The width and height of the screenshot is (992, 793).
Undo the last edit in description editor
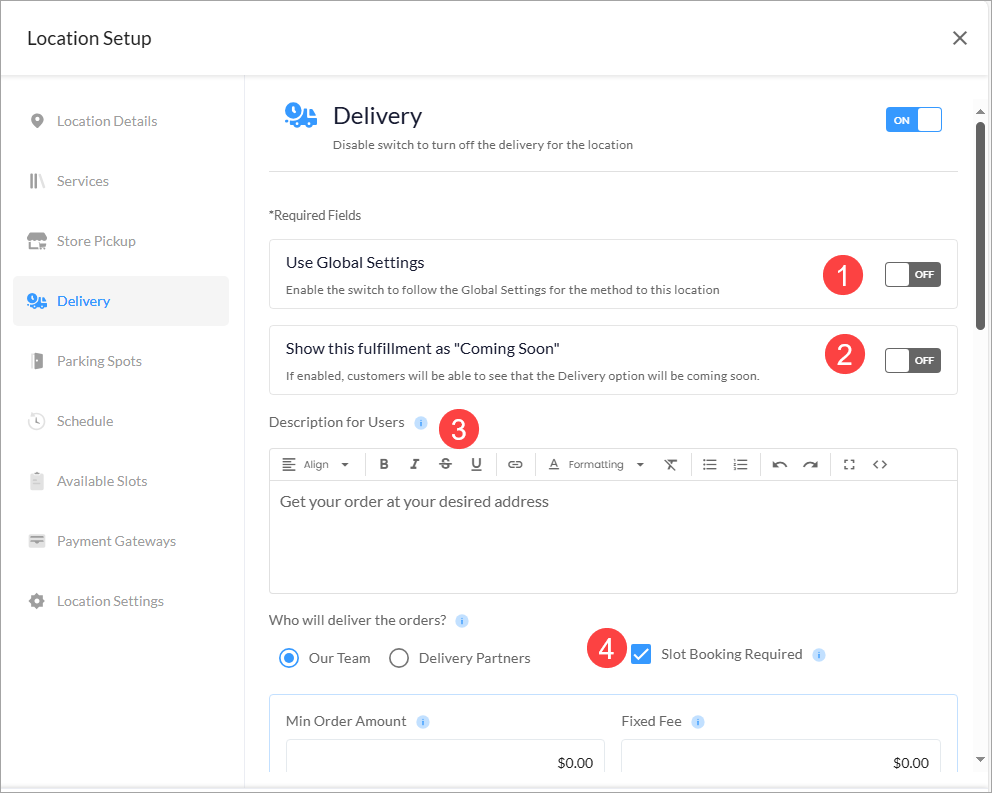779,465
